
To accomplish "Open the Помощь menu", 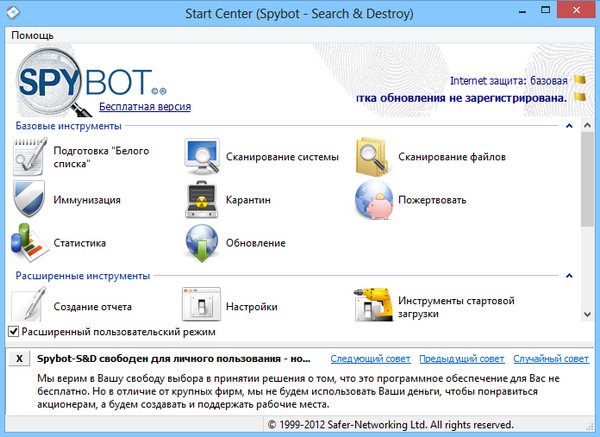I will pos(33,35).
